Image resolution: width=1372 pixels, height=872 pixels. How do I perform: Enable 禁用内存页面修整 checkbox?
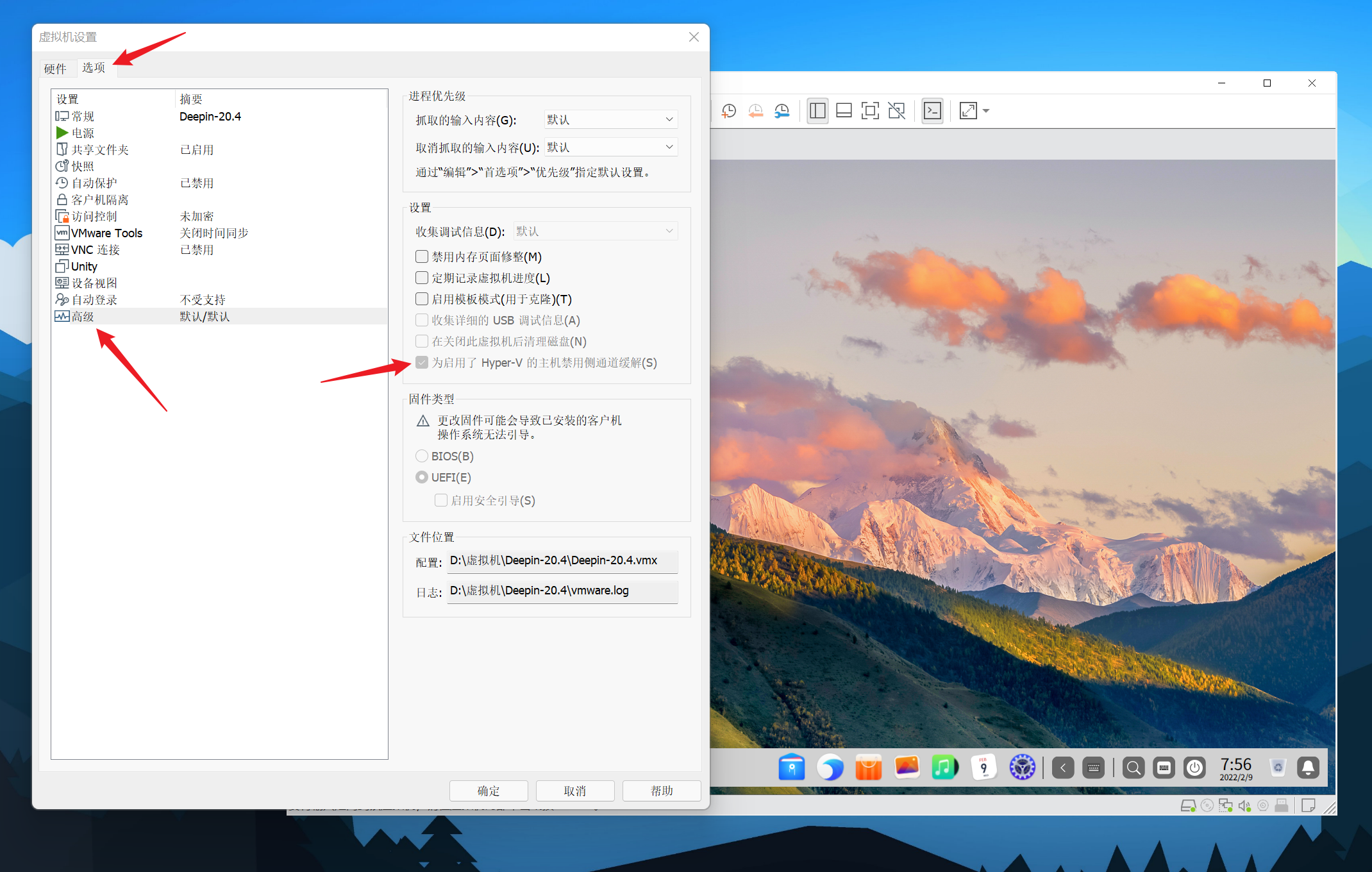click(x=422, y=256)
